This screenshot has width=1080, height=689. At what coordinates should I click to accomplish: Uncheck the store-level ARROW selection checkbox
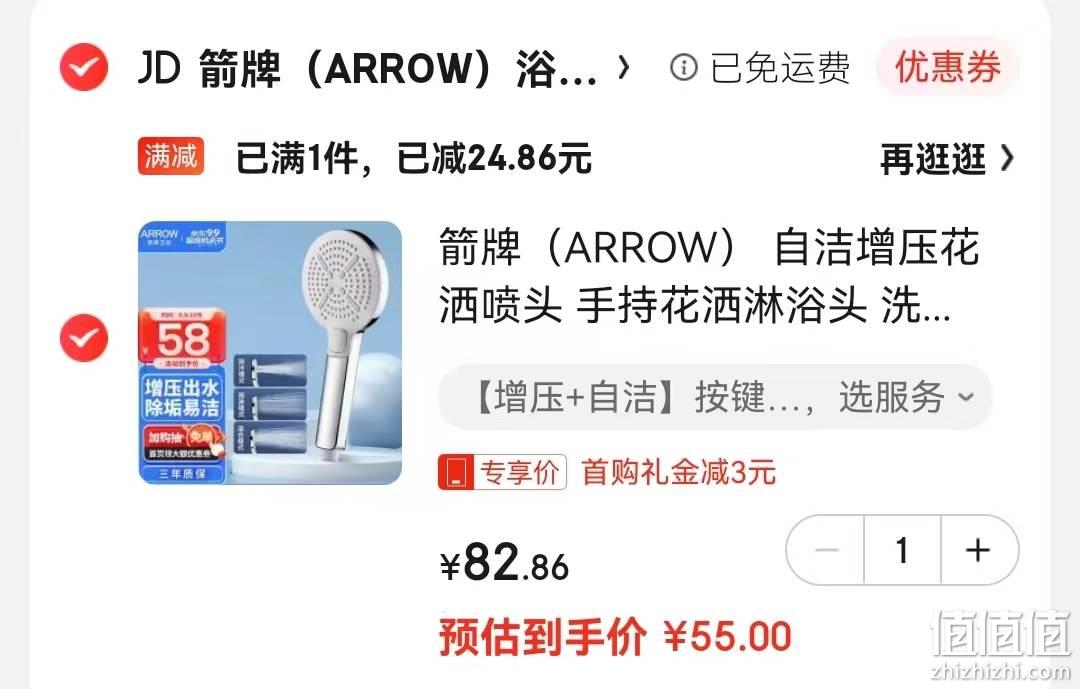(84, 67)
